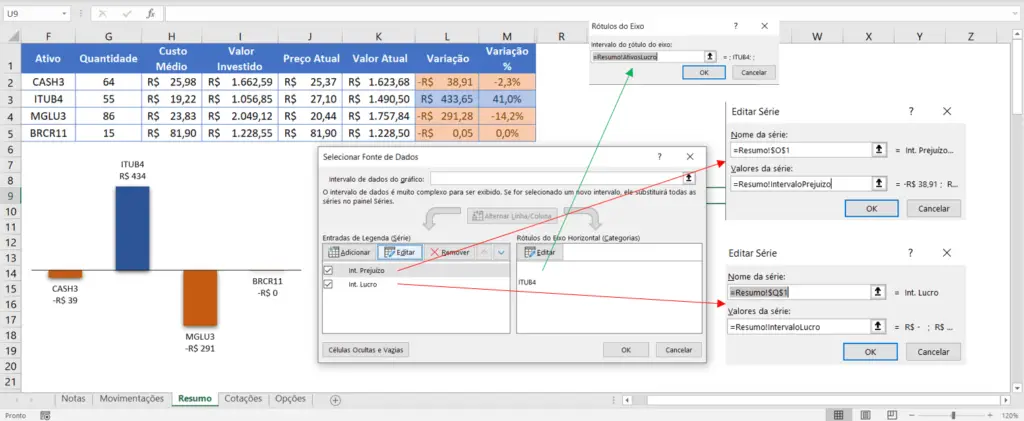Open the Notas sheet tab
Viewport: 1024px width, 421px height.
click(73, 399)
